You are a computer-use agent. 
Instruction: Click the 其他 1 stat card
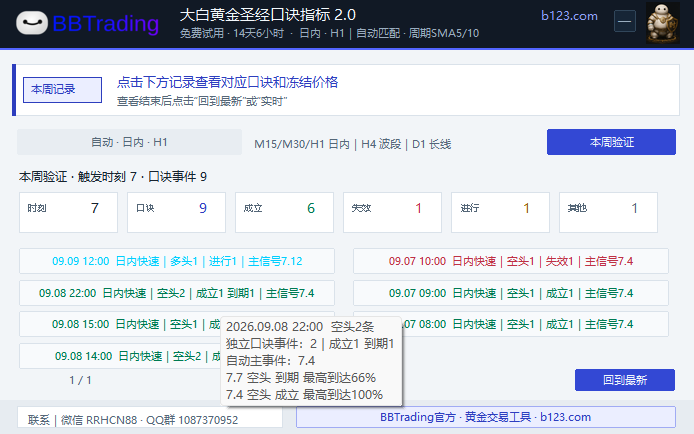point(609,212)
